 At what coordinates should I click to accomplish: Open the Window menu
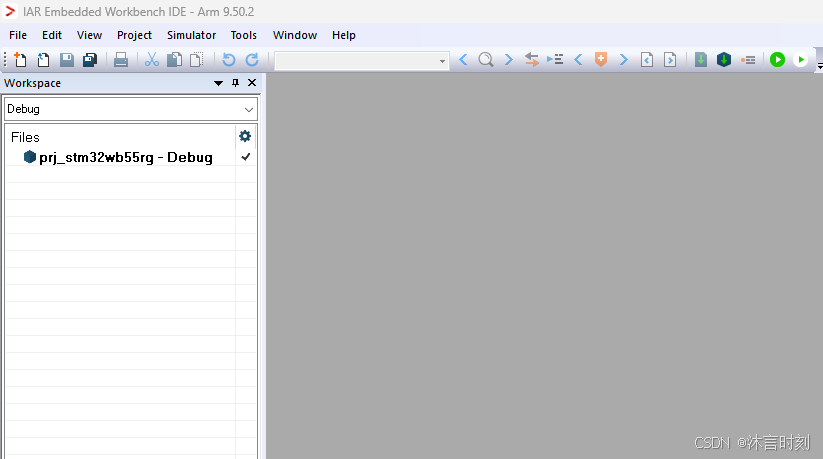pyautogui.click(x=295, y=35)
